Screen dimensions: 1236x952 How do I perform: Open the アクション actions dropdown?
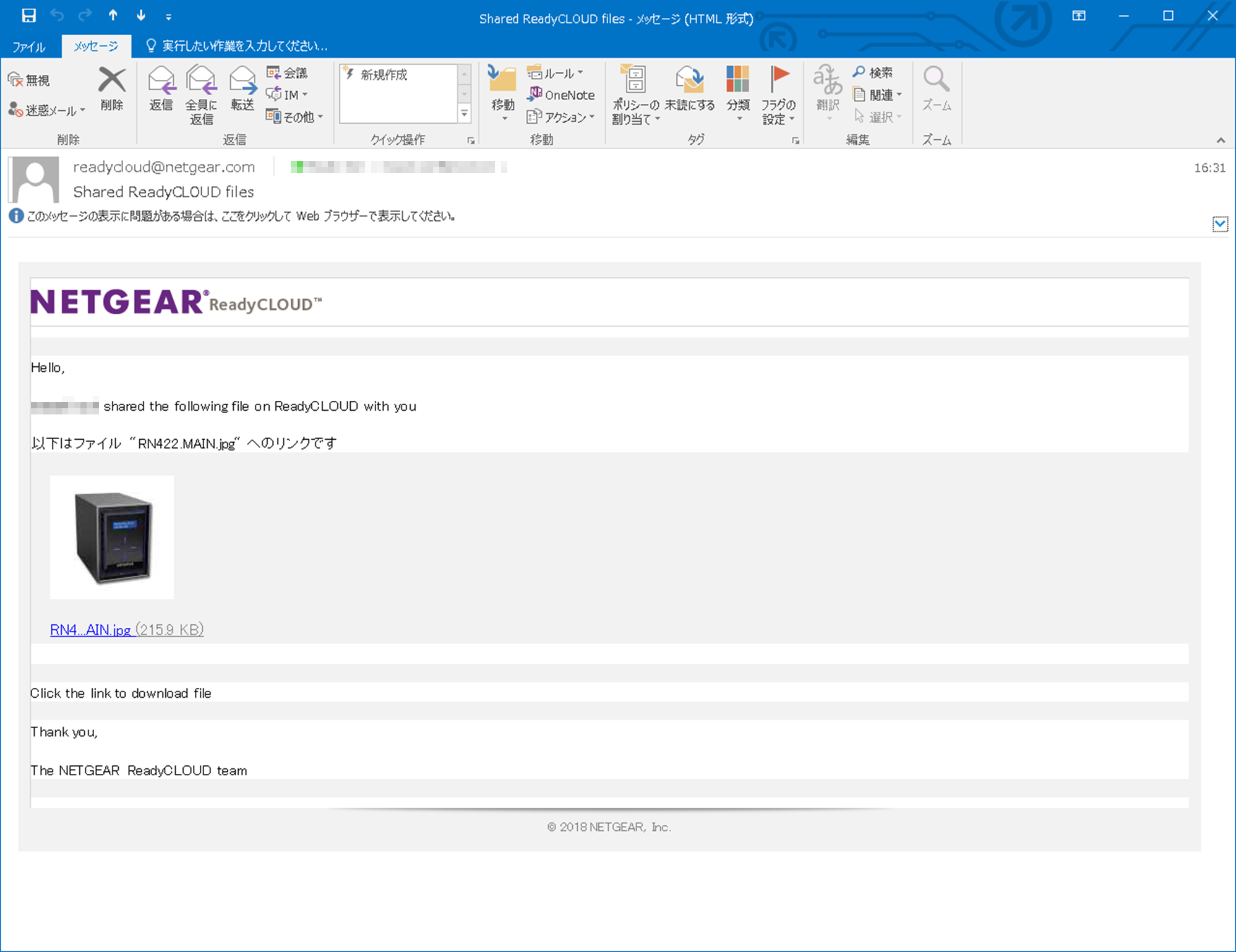(x=560, y=117)
